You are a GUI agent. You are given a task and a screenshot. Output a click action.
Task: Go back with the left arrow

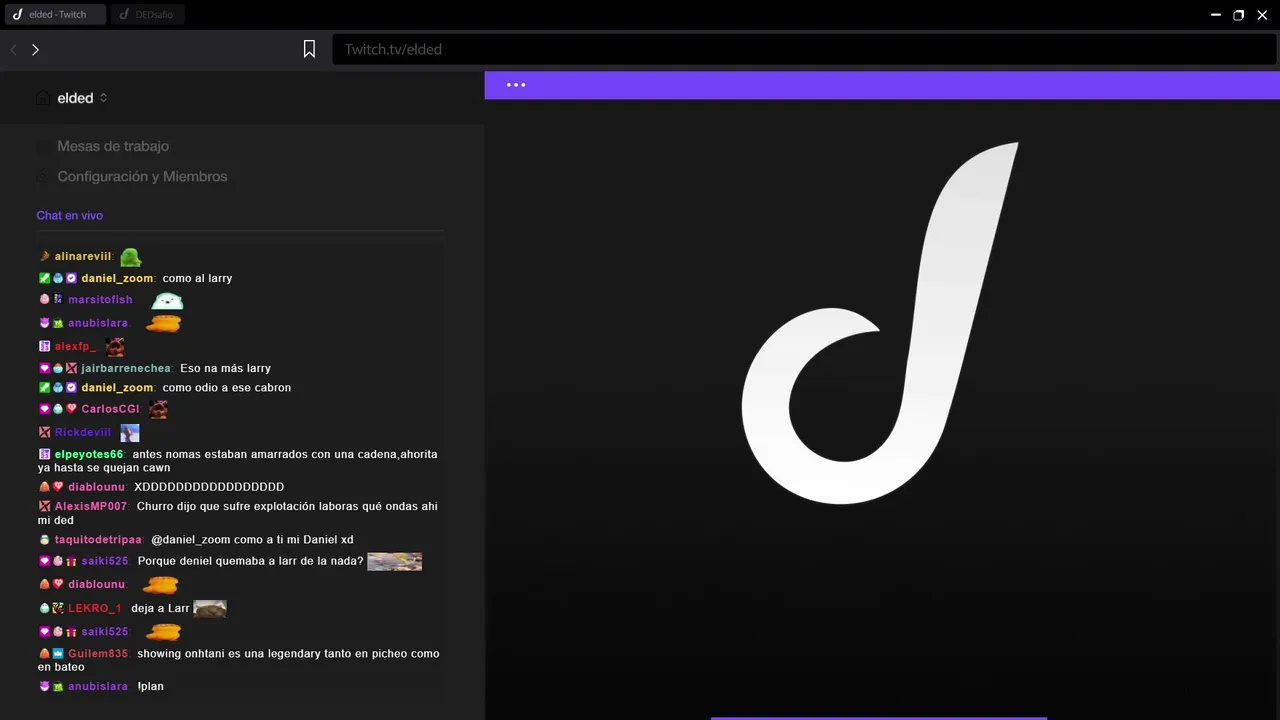click(x=14, y=49)
